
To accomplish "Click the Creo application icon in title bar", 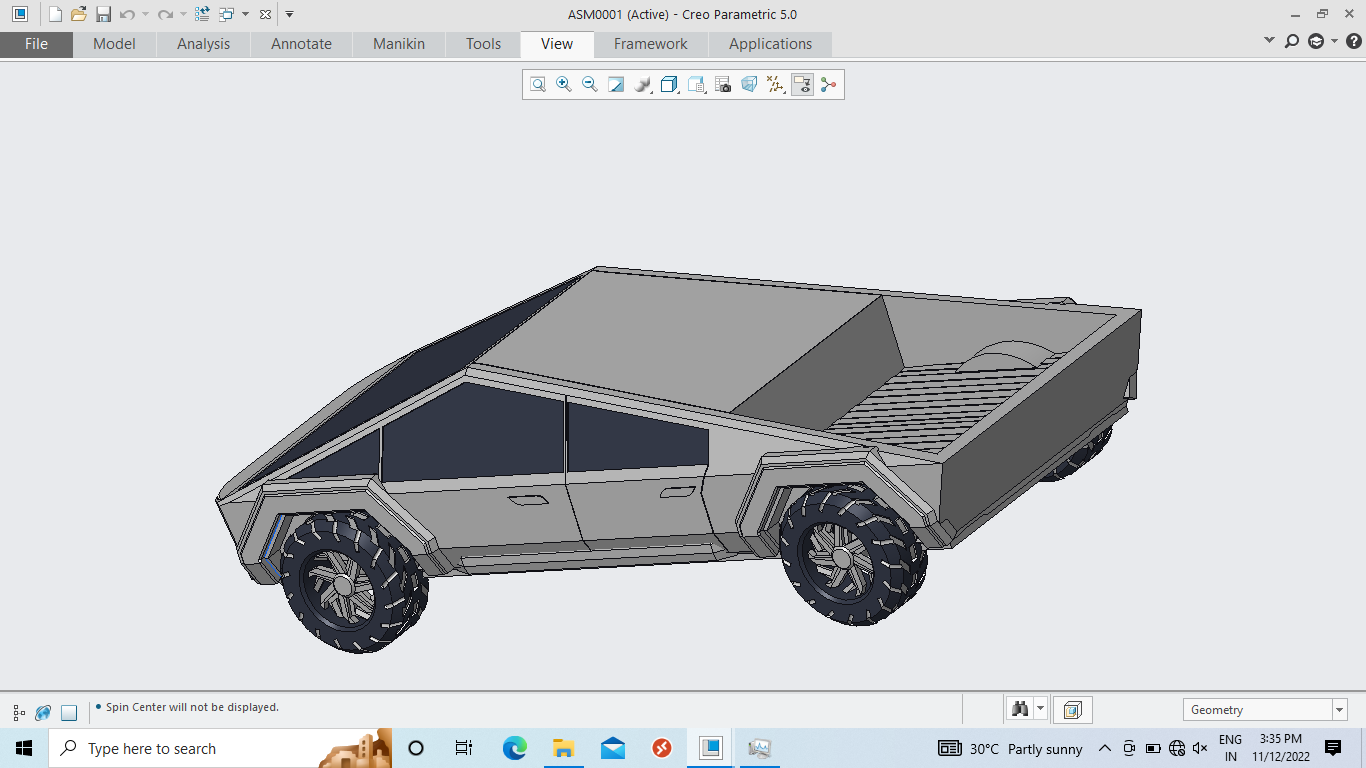I will click(x=20, y=14).
